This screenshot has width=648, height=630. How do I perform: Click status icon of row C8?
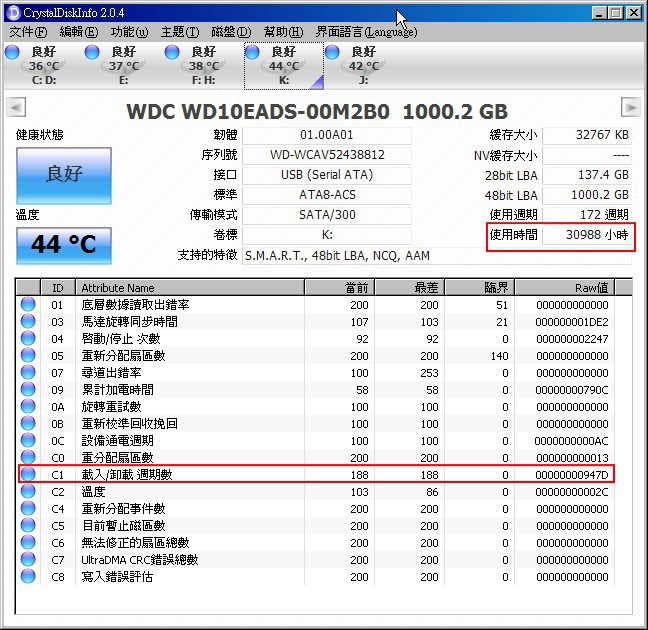28,576
